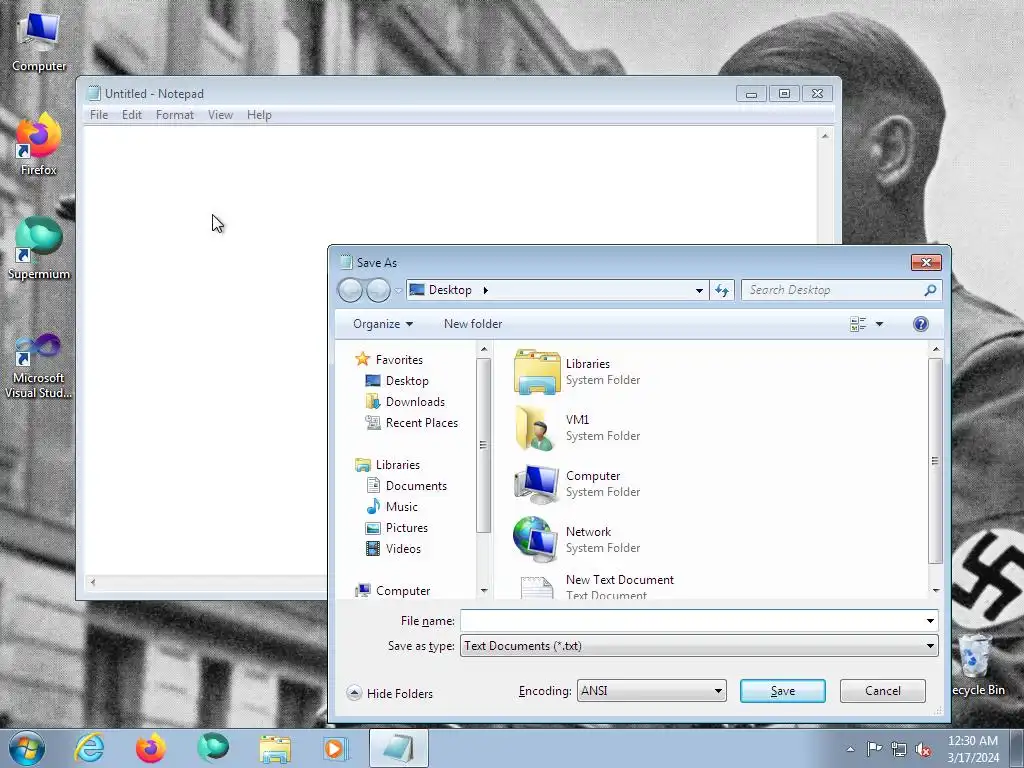Click the Cancel button
1024x768 pixels.
(x=882, y=691)
